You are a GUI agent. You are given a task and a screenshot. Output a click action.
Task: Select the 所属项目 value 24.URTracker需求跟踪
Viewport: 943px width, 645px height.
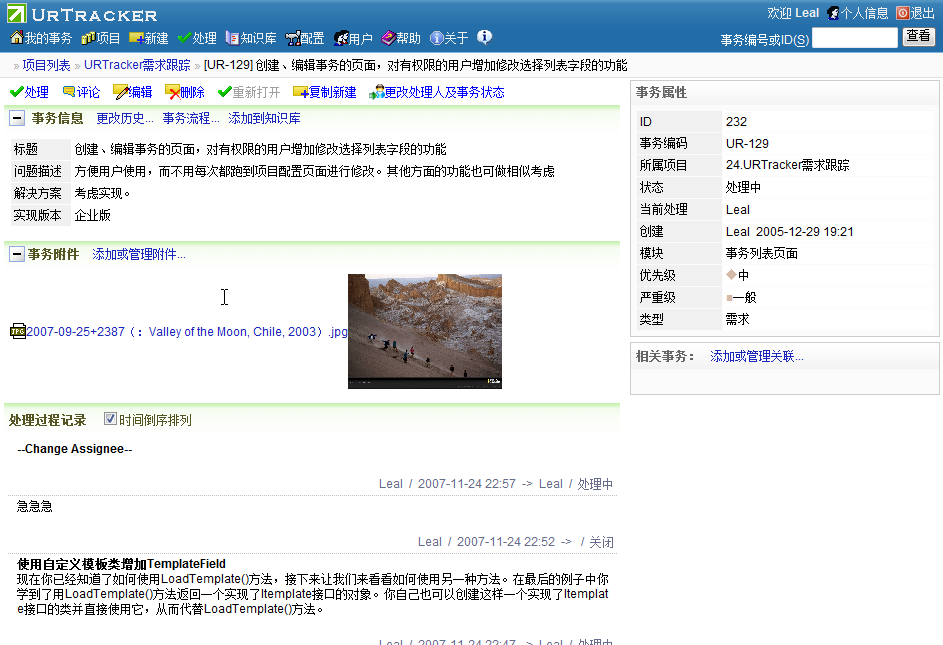(787, 165)
